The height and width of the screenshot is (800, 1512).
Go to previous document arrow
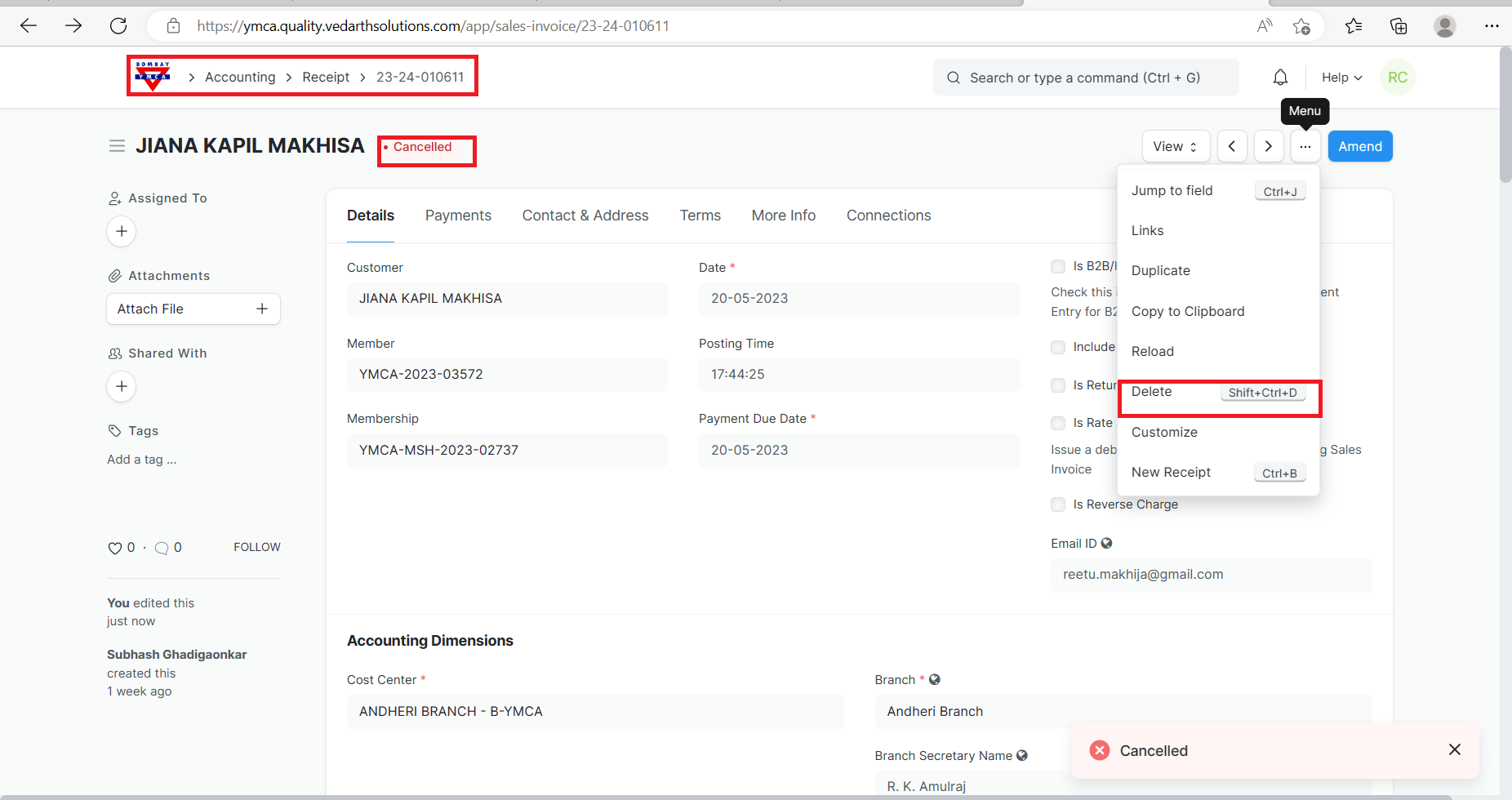(x=1232, y=147)
